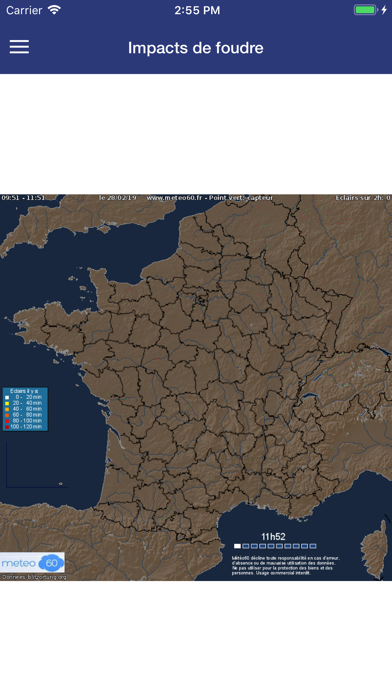Click the 'Eclairs il y a' legend header
Image resolution: width=392 pixels, height=696 pixels.
click(24, 391)
